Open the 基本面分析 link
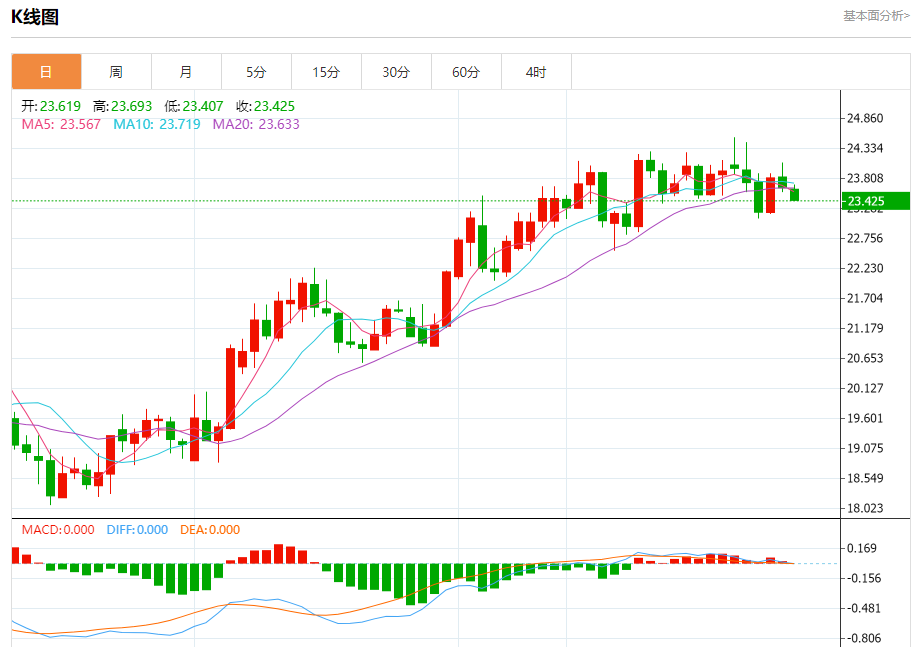Viewport: 912px width, 647px height. 877,16
